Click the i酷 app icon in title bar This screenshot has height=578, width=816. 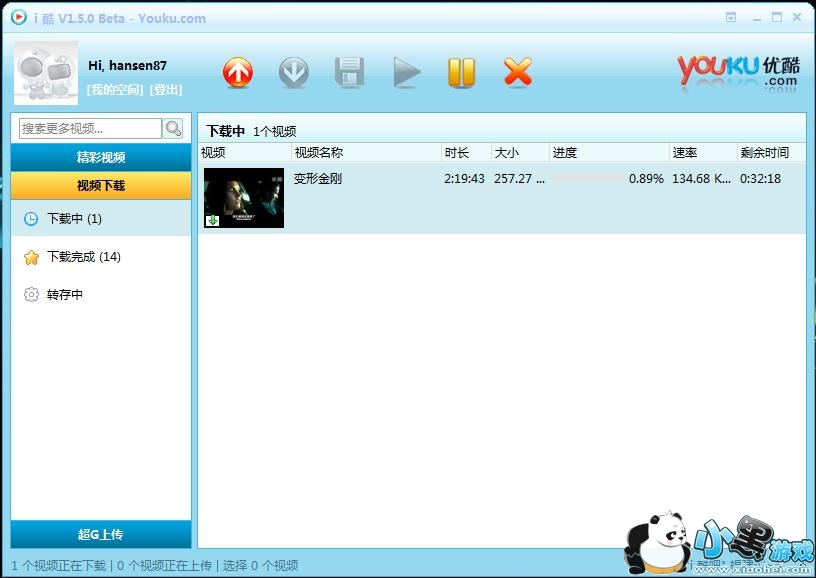tap(19, 18)
